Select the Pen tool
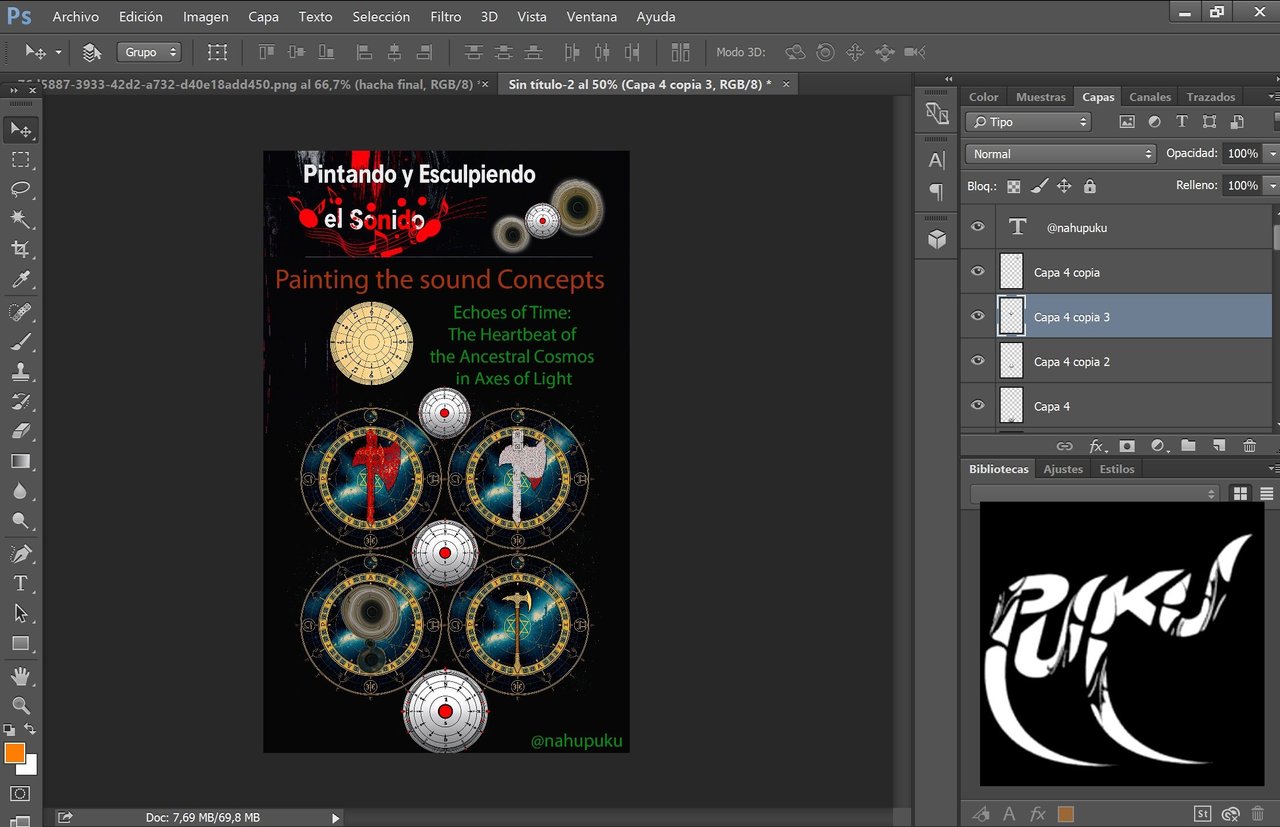 pyautogui.click(x=20, y=553)
